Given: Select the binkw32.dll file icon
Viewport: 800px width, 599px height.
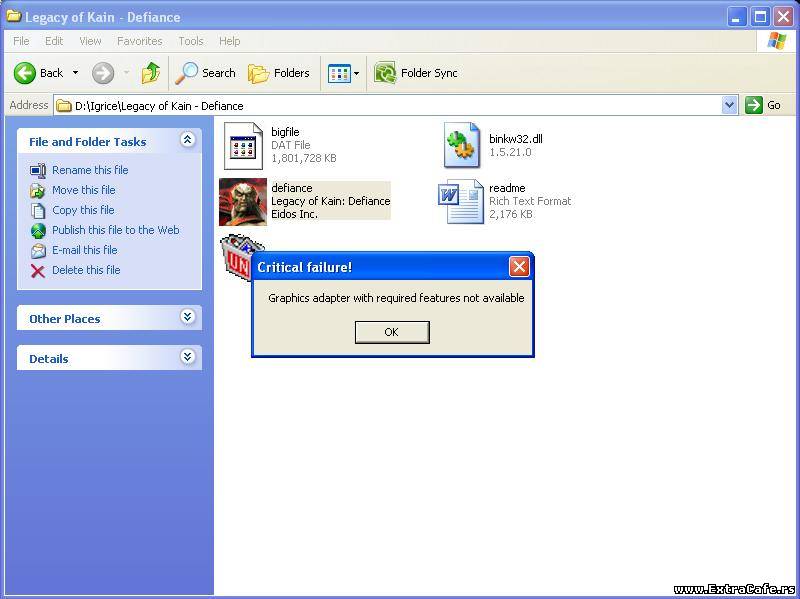Looking at the screenshot, I should 462,146.
